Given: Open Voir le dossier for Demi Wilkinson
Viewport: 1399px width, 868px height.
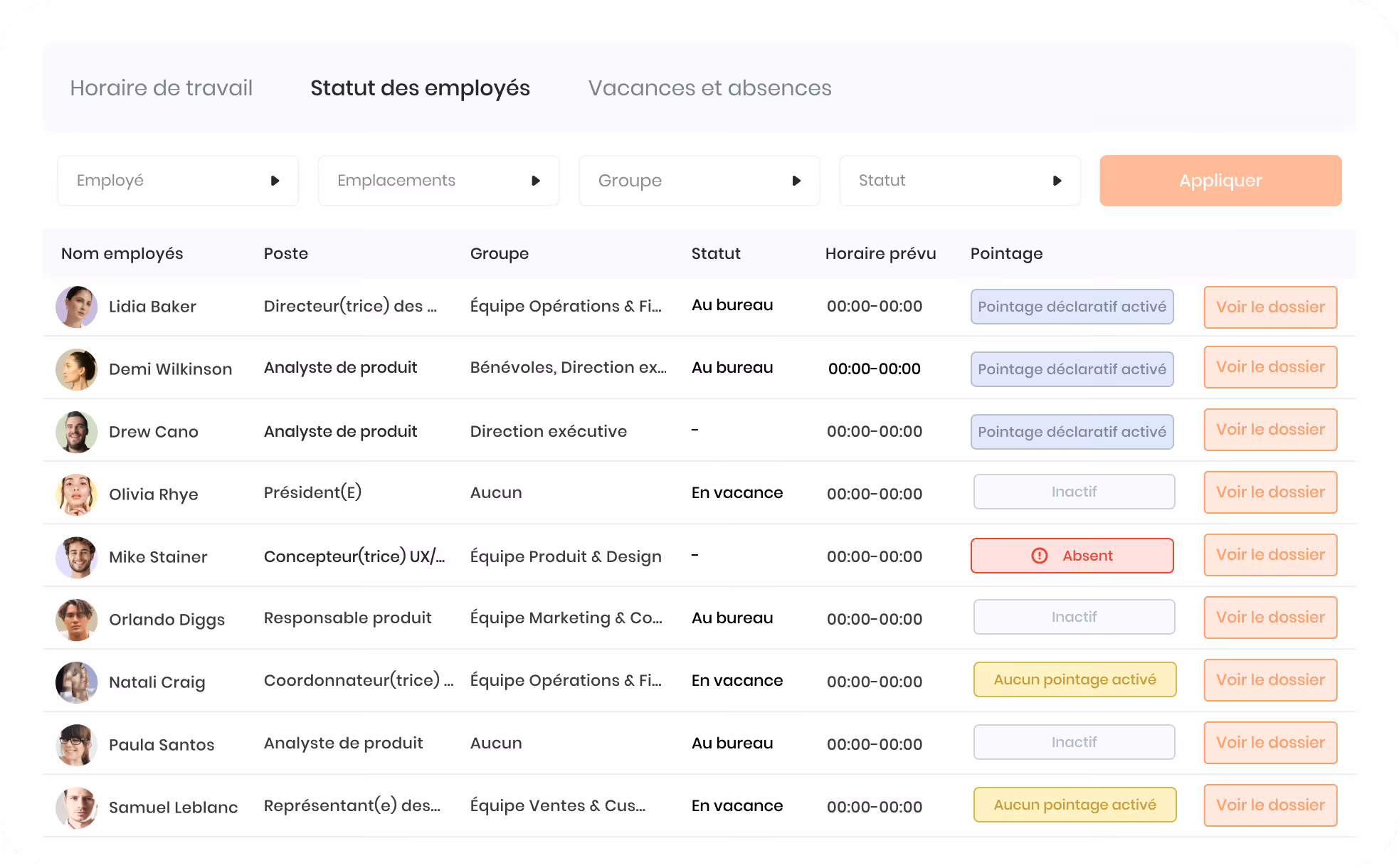Looking at the screenshot, I should [1270, 367].
